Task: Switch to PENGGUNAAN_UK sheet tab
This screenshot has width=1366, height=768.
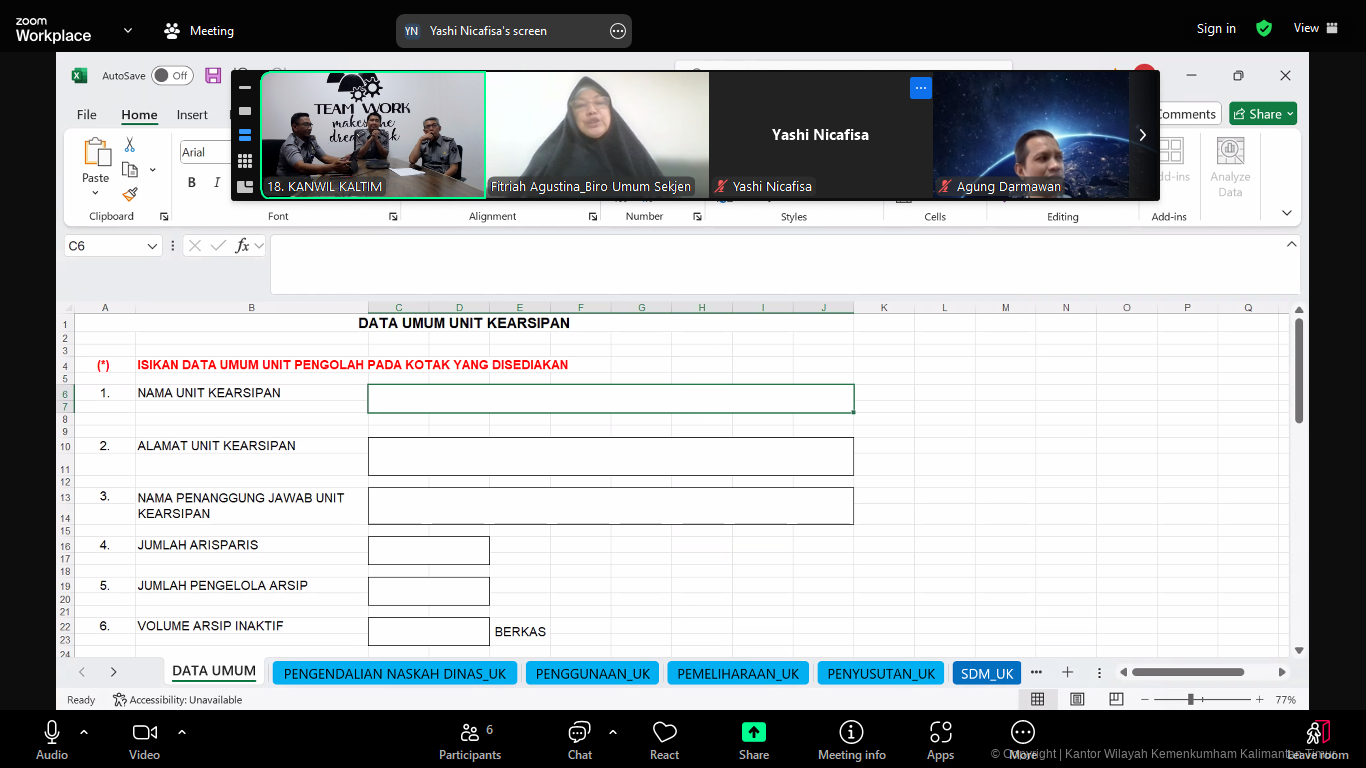Action: 593,673
